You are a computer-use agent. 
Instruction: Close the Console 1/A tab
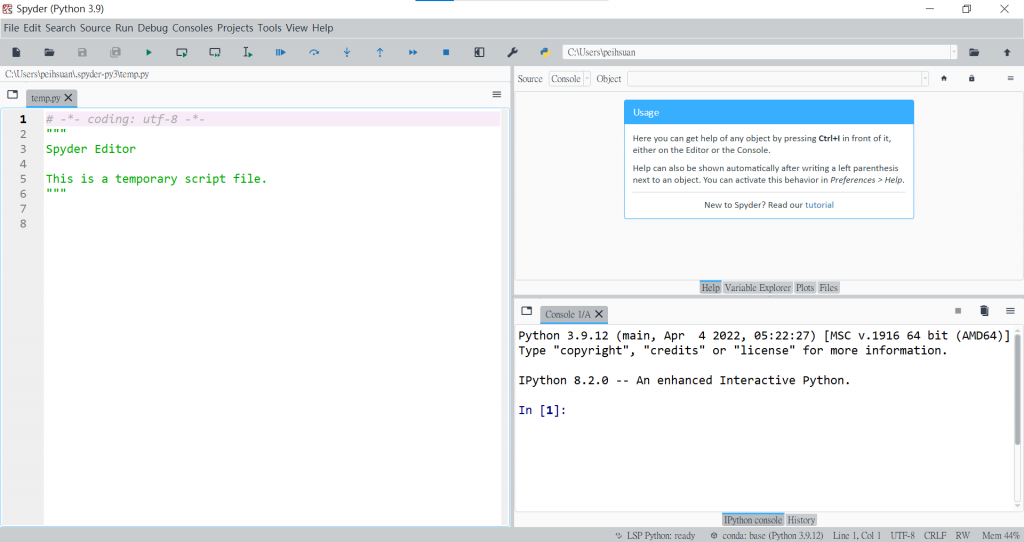[599, 314]
